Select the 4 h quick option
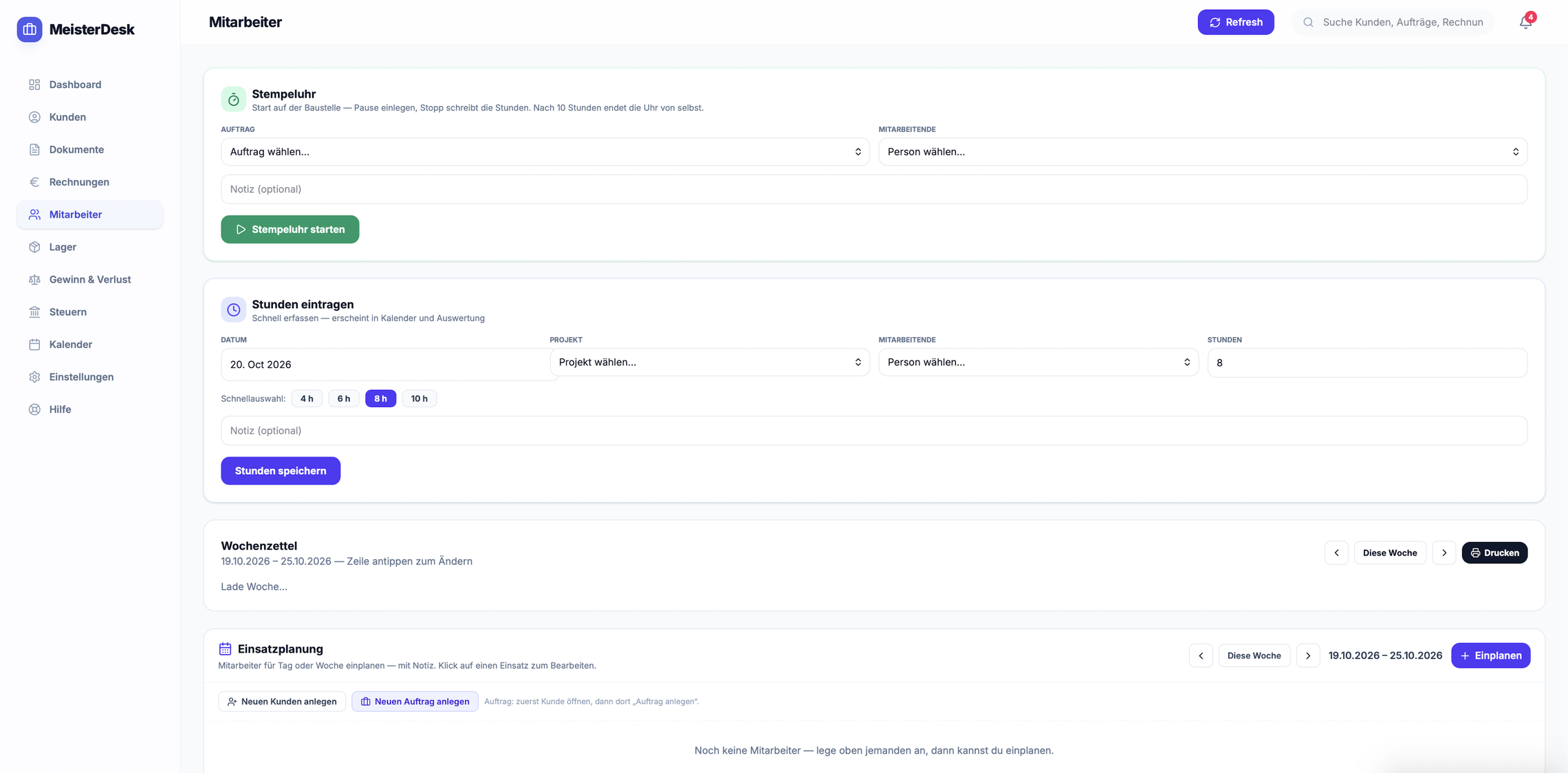 click(307, 398)
